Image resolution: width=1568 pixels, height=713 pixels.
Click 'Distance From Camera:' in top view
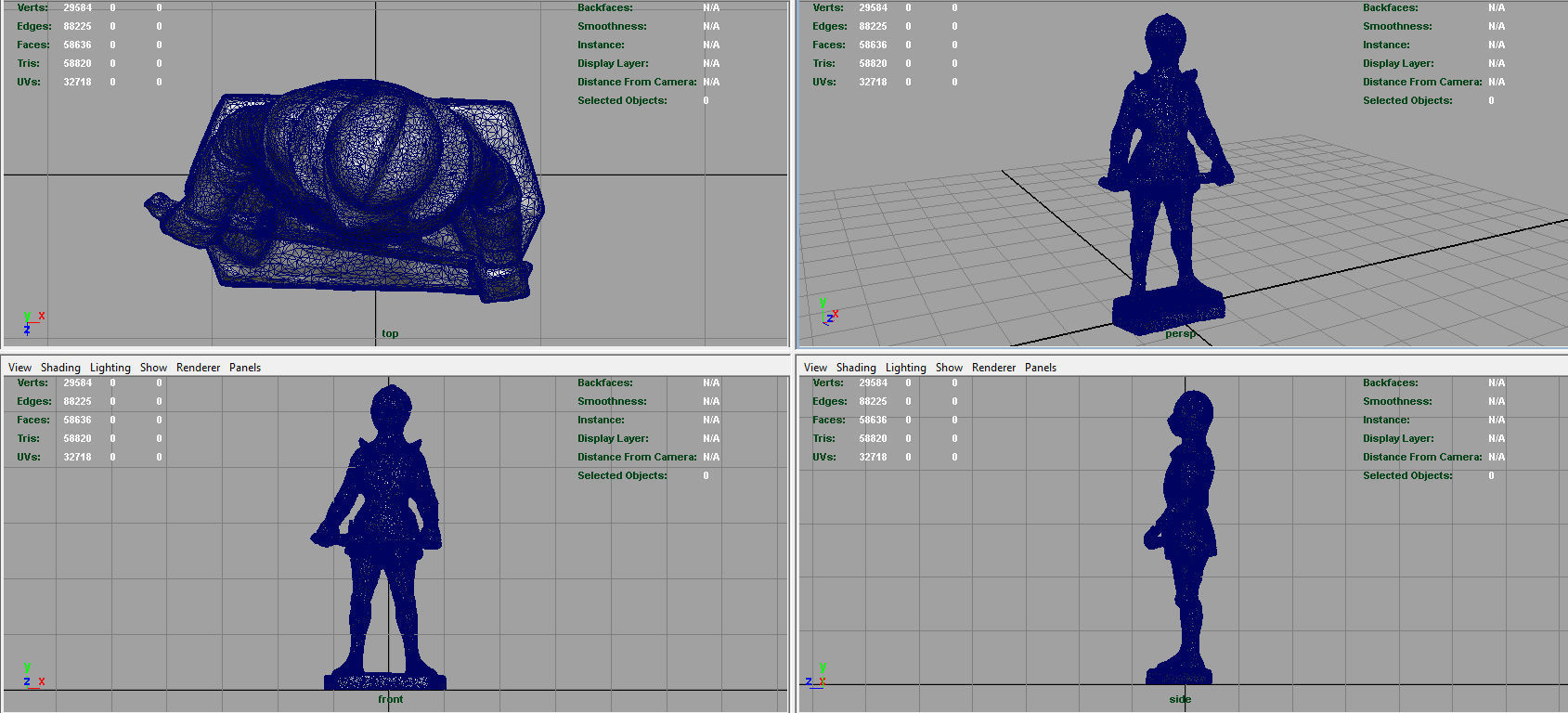click(637, 82)
